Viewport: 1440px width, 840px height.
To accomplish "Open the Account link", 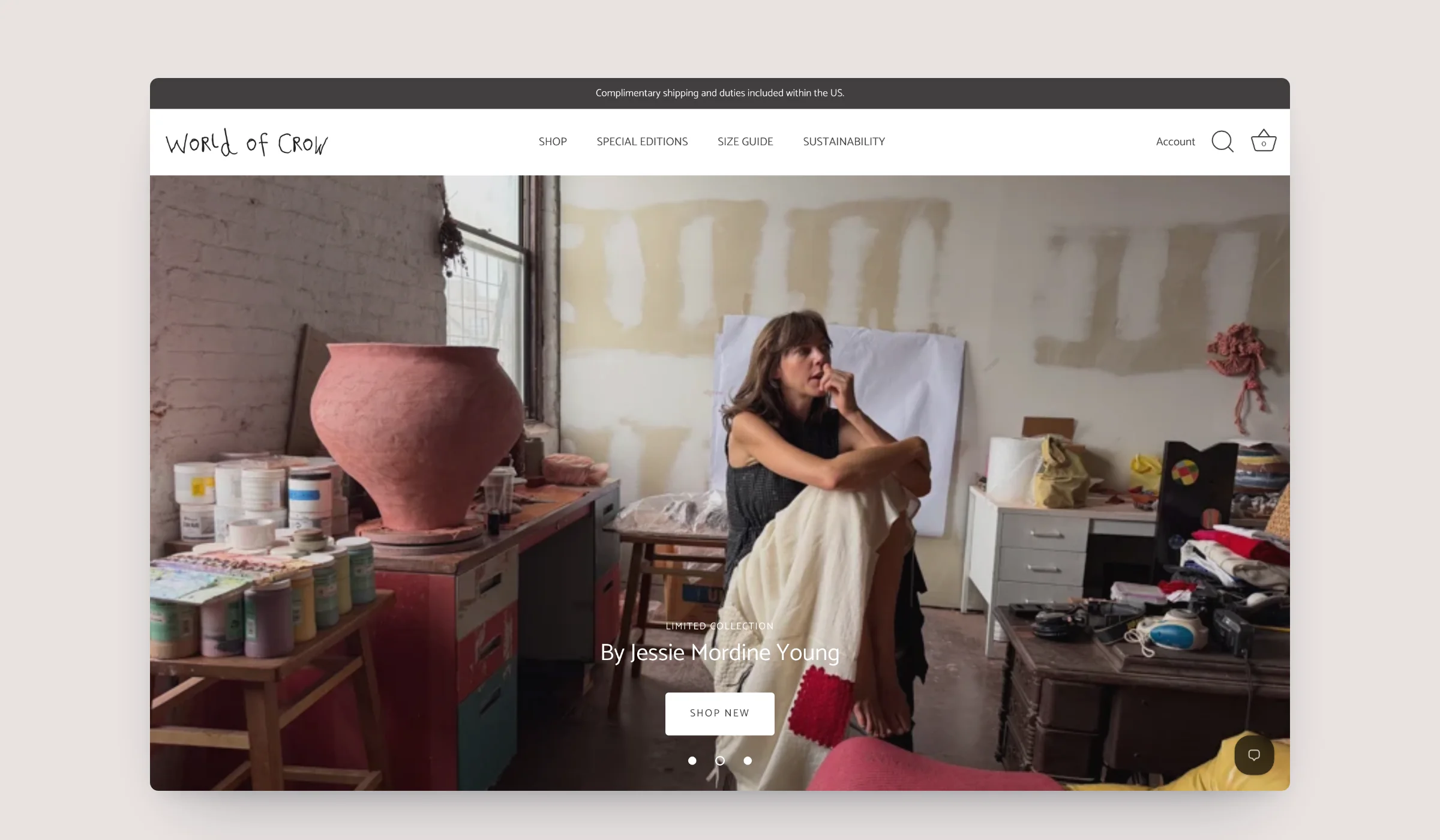I will [x=1175, y=142].
